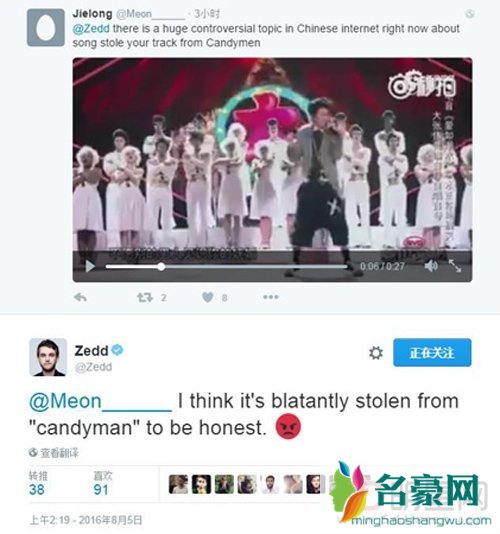
Task: Open the @Zedd mention link
Action: 91,29
